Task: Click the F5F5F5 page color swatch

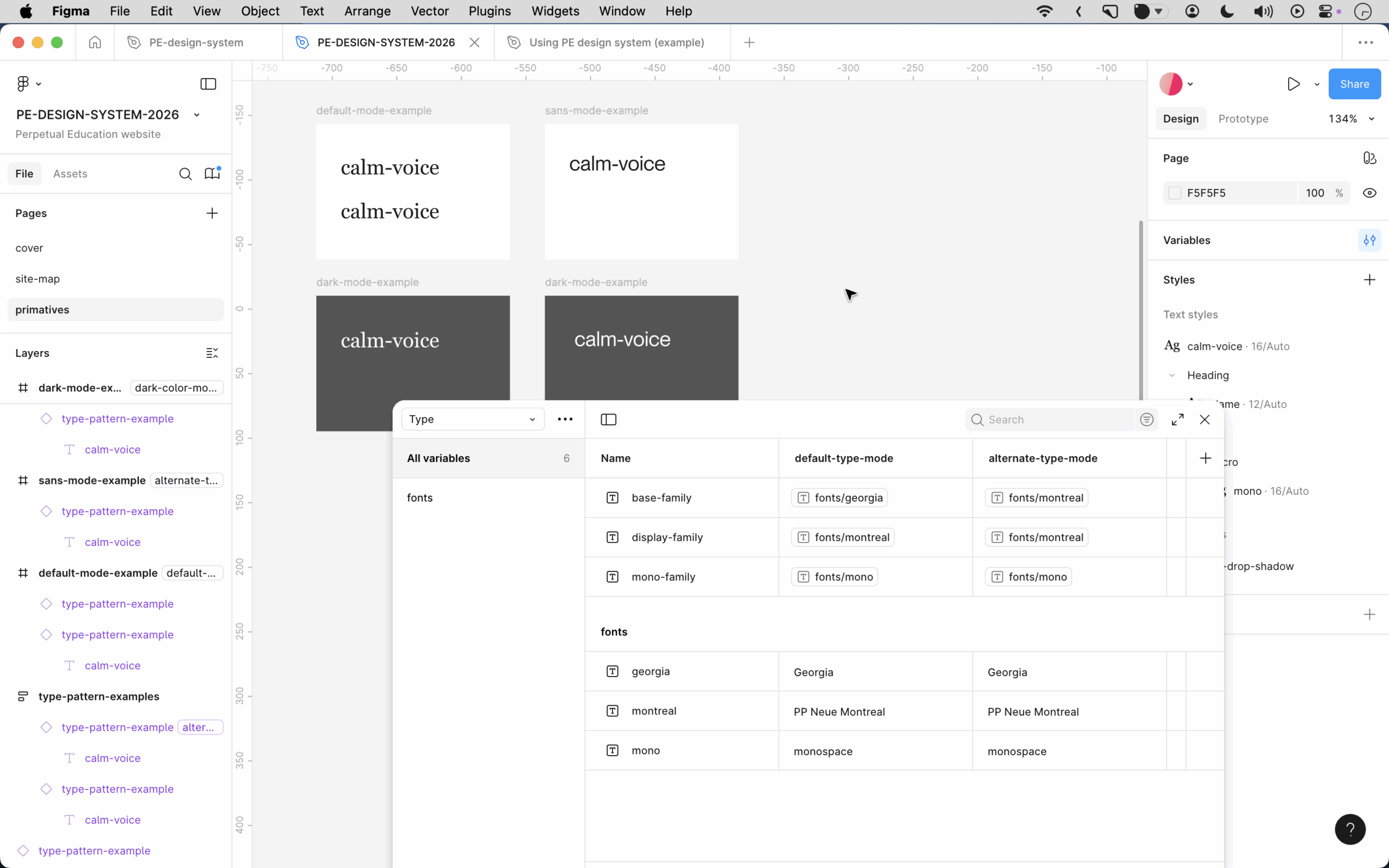Action: tap(1174, 193)
